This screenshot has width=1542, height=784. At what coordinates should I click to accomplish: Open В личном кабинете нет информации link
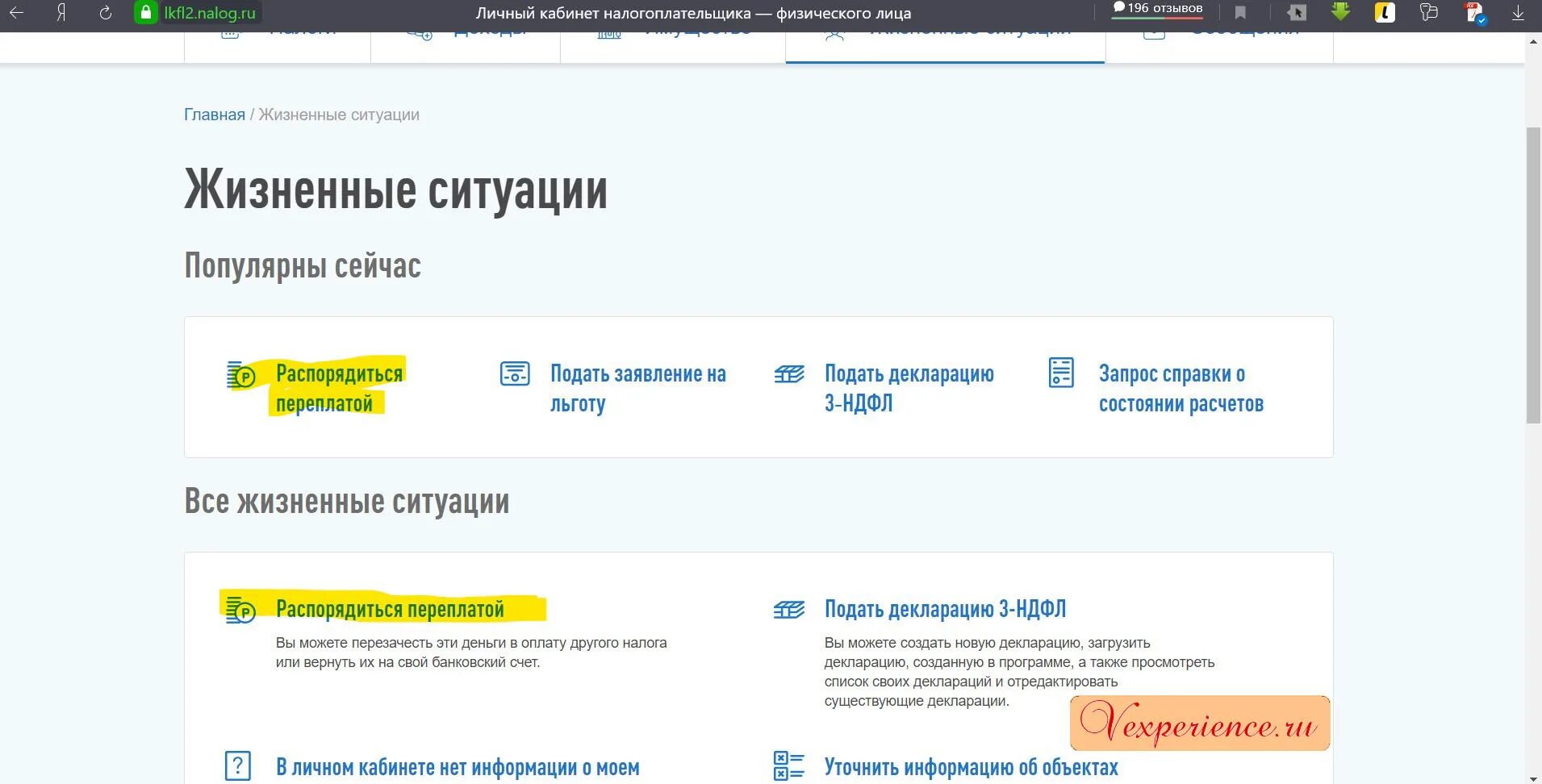tap(458, 767)
